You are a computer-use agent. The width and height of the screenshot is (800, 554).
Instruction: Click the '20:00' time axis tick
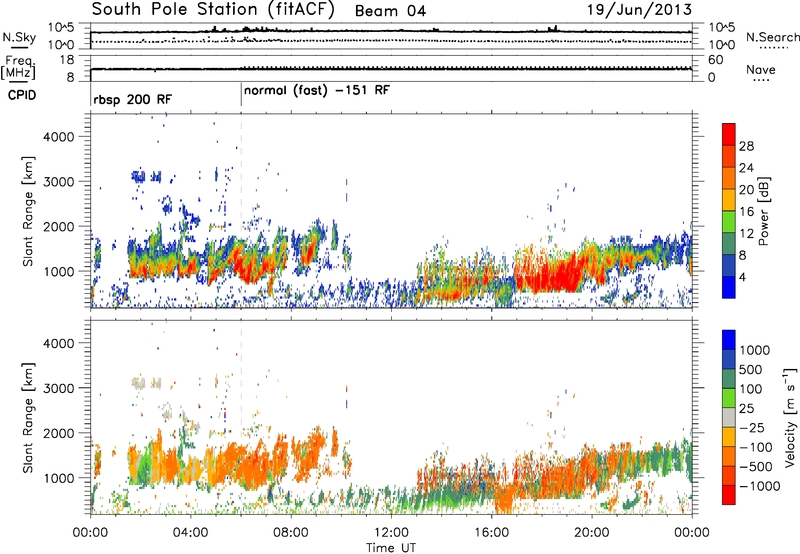(x=591, y=533)
